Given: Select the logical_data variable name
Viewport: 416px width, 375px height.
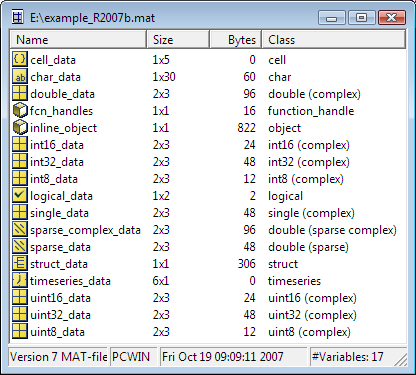Looking at the screenshot, I should point(61,196).
